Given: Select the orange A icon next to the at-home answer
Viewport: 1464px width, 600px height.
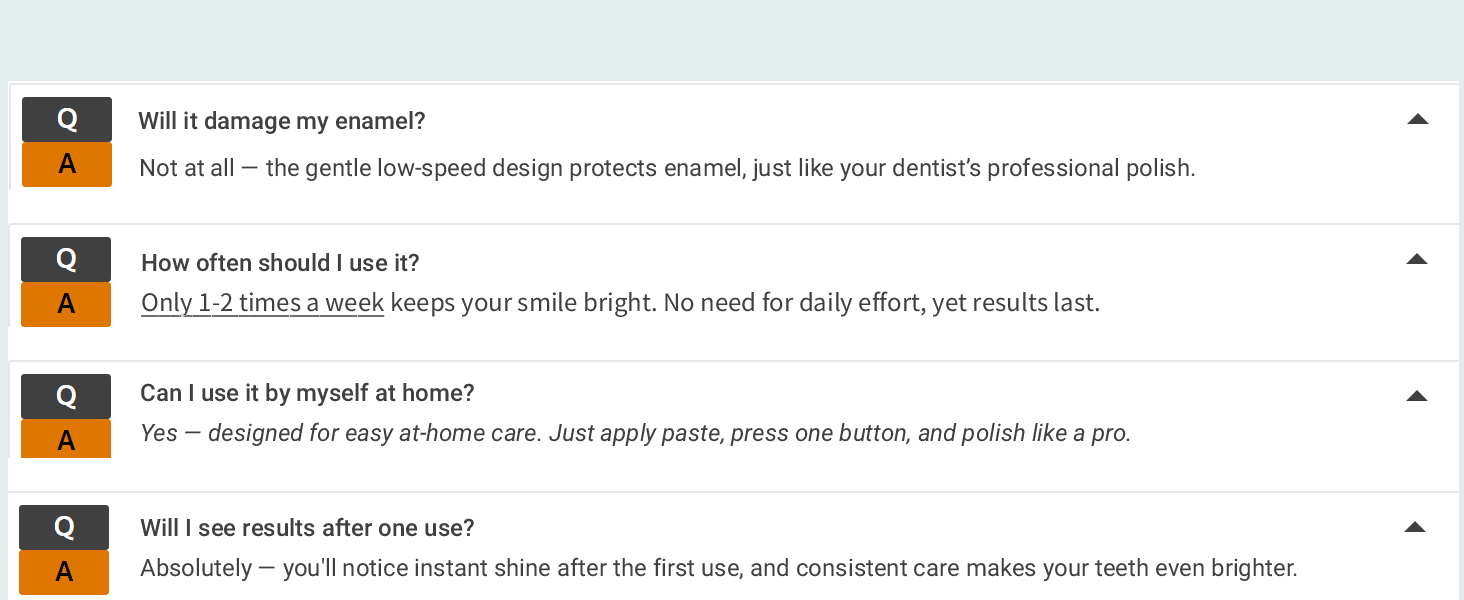Looking at the screenshot, I should click(x=66, y=438).
